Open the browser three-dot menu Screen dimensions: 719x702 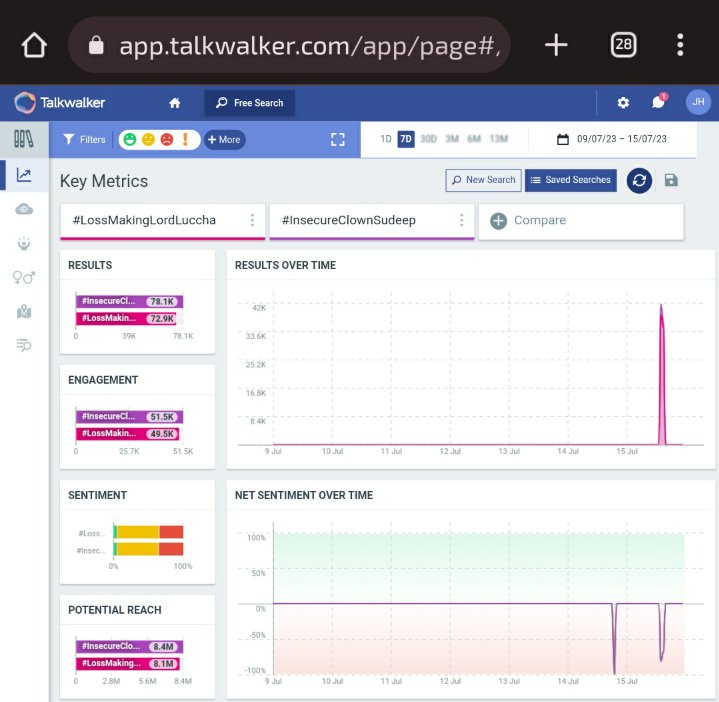[680, 44]
